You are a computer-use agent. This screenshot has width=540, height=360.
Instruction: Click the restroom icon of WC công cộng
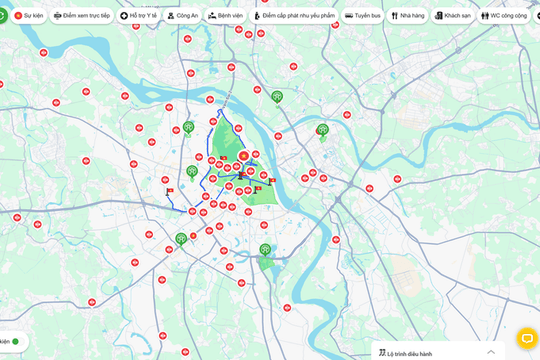[x=485, y=16]
